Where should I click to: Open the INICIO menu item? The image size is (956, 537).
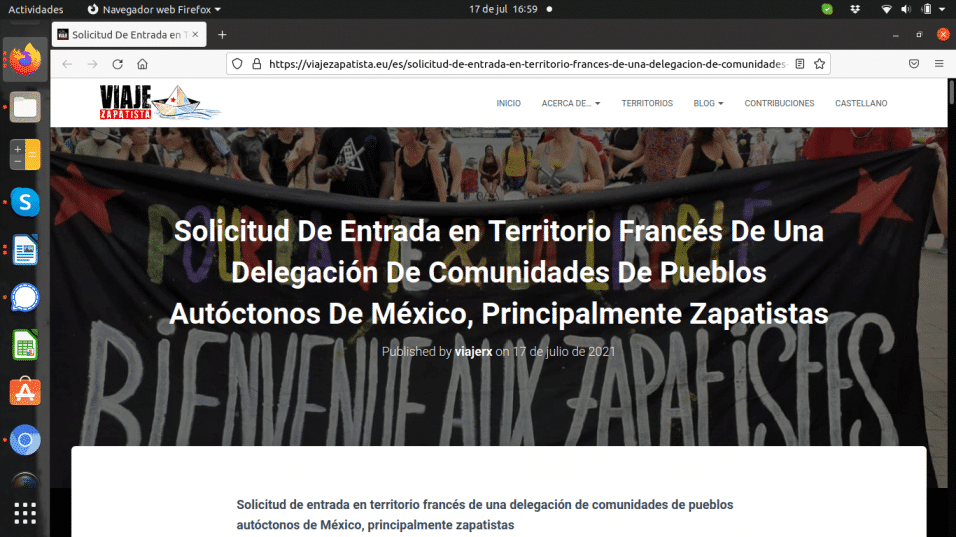click(508, 104)
